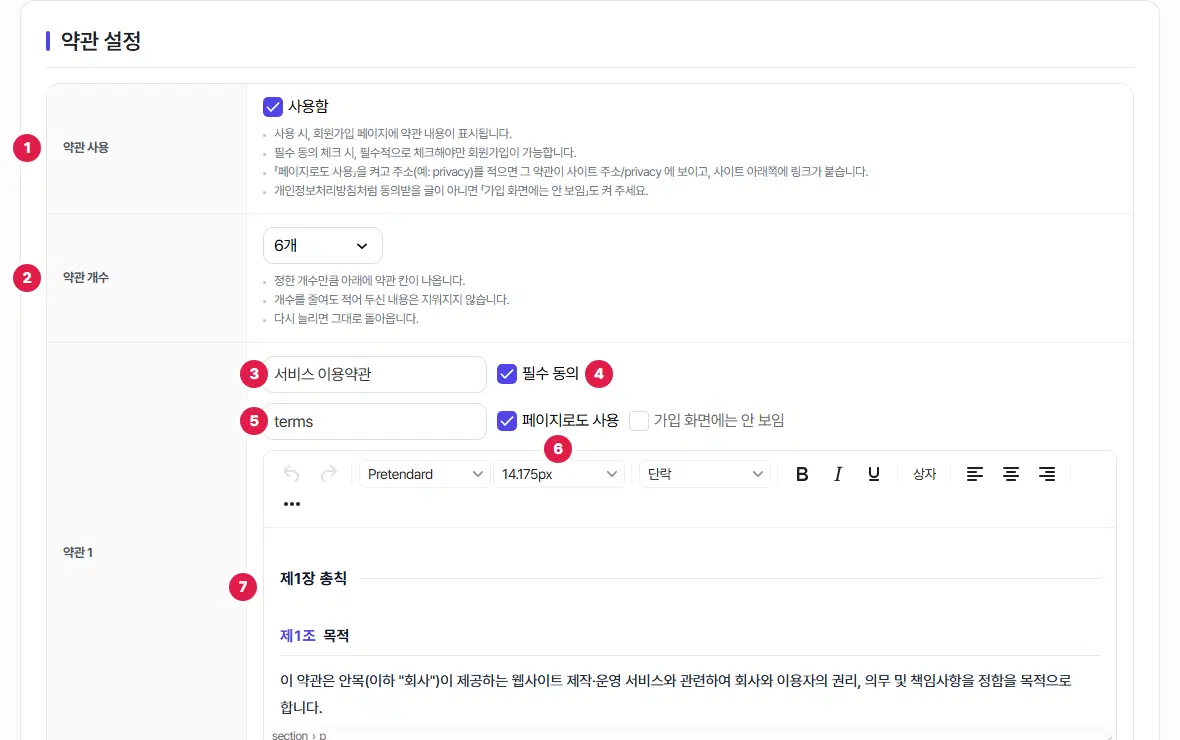This screenshot has height=740, width=1180.
Task: Center align the text
Action: tap(1011, 474)
